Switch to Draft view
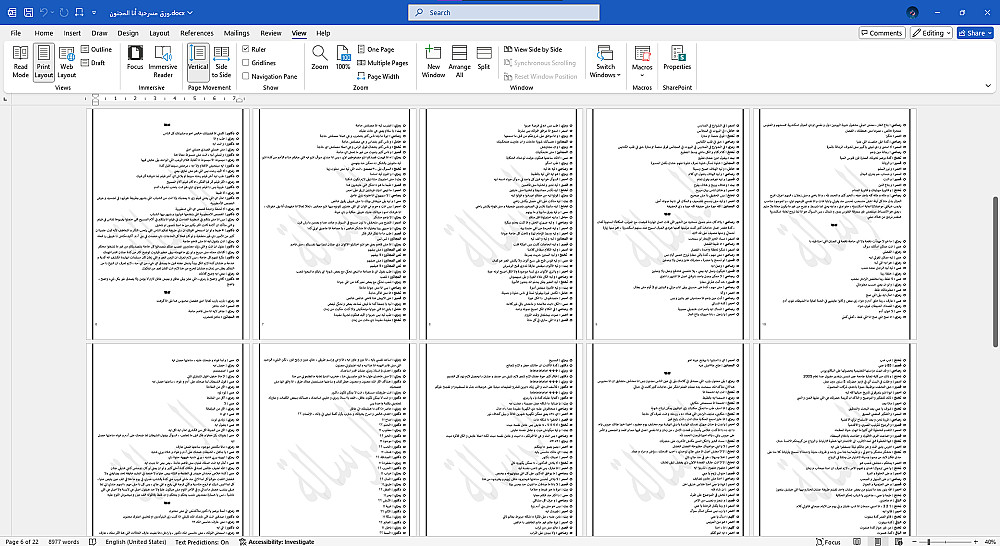The image size is (1000, 546). (93, 63)
